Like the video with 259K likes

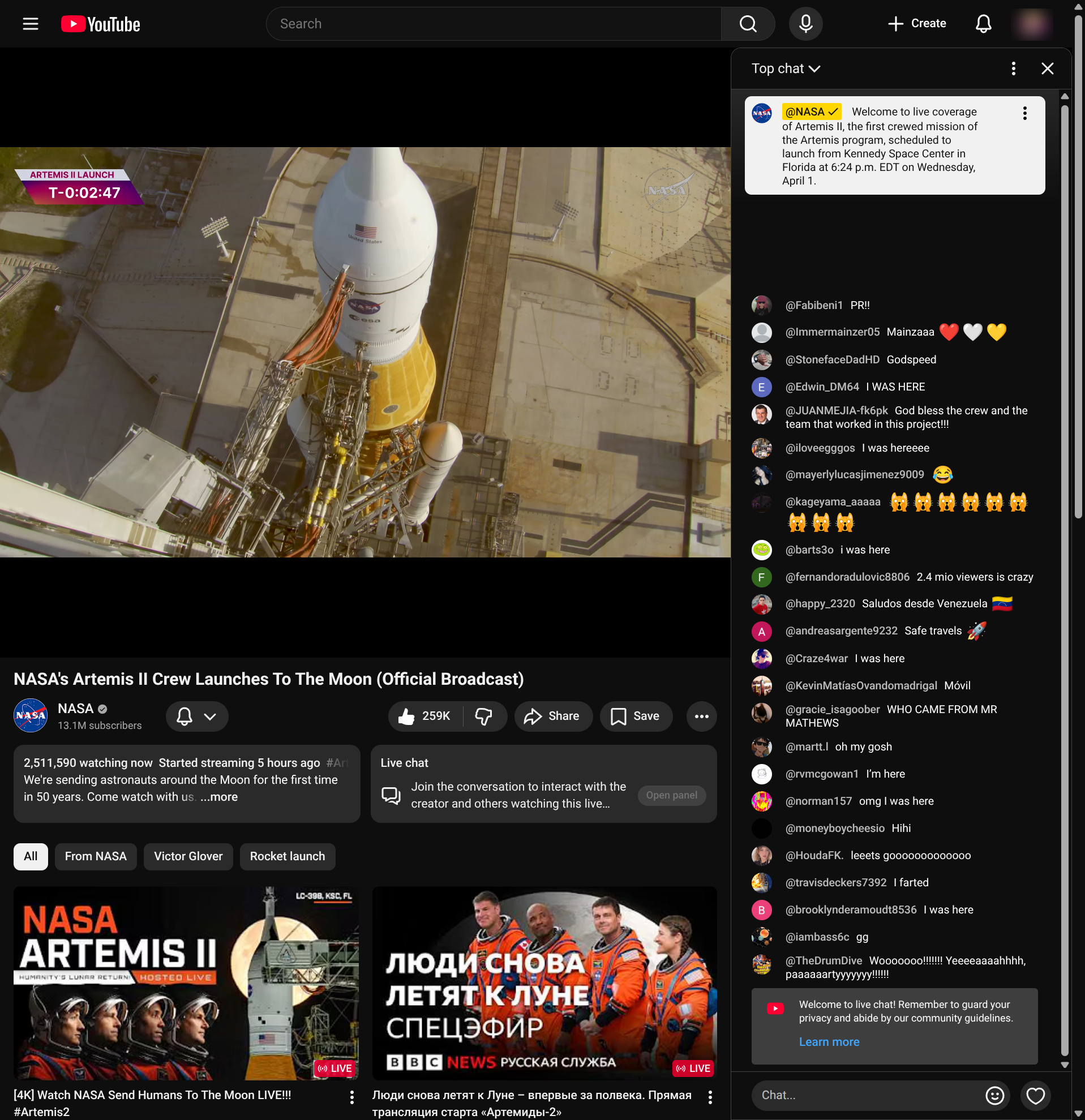(426, 716)
